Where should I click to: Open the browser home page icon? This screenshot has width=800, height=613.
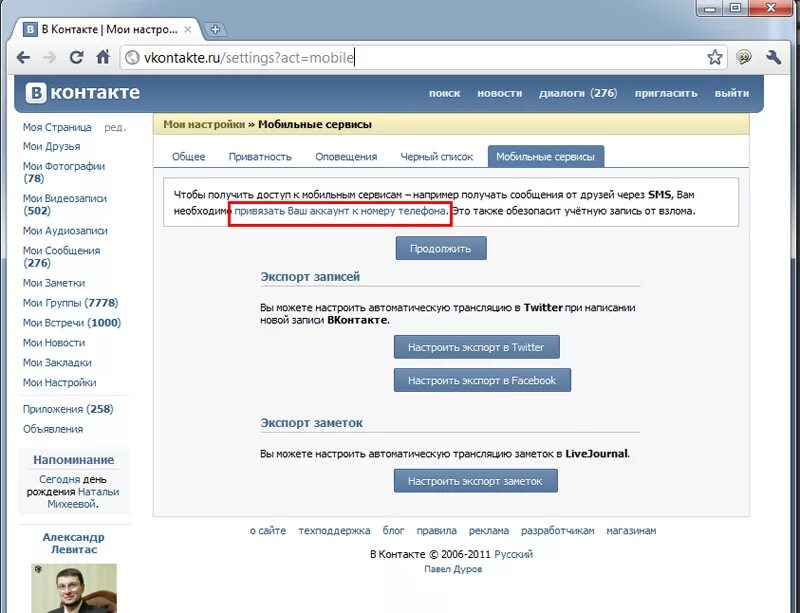(103, 57)
